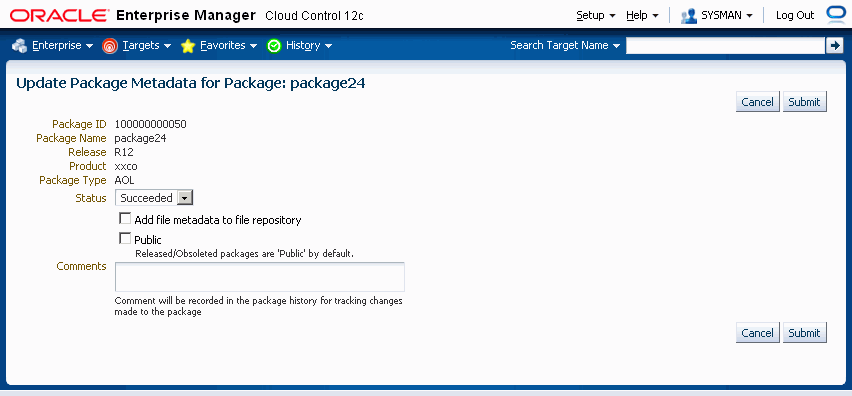Click the target name search field

pyautogui.click(x=725, y=46)
